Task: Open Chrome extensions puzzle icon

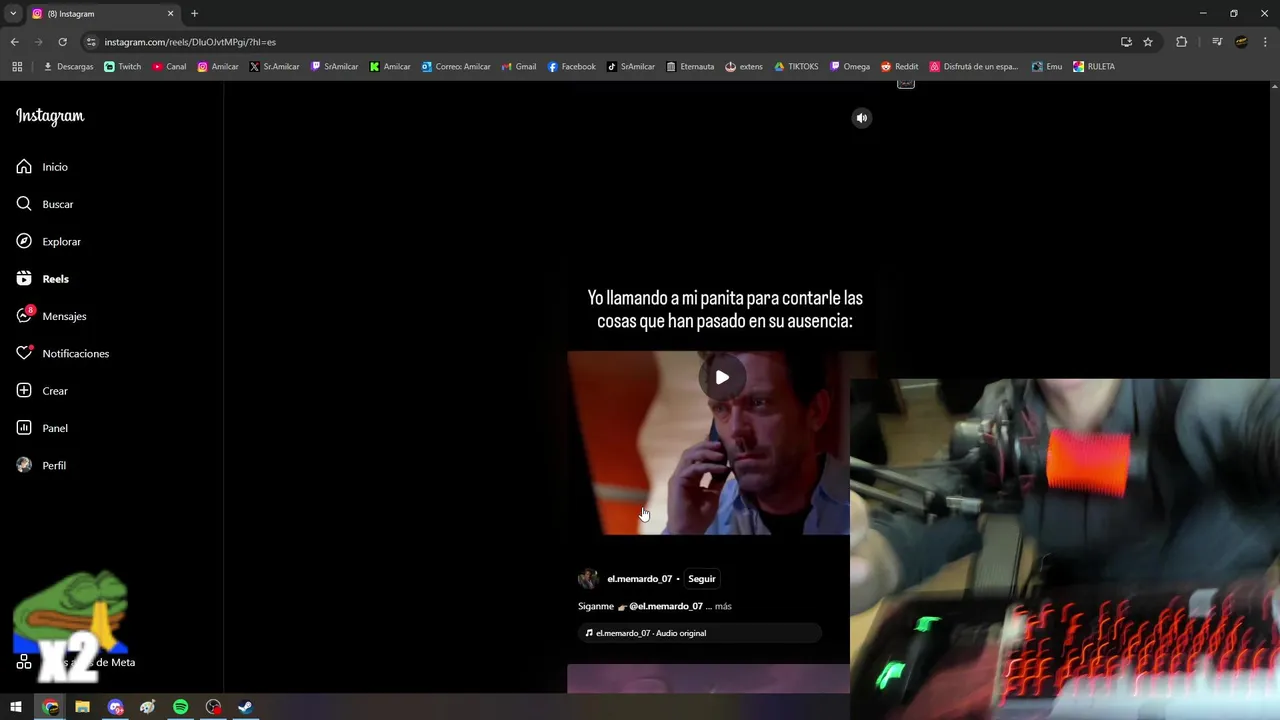Action: point(1181,42)
